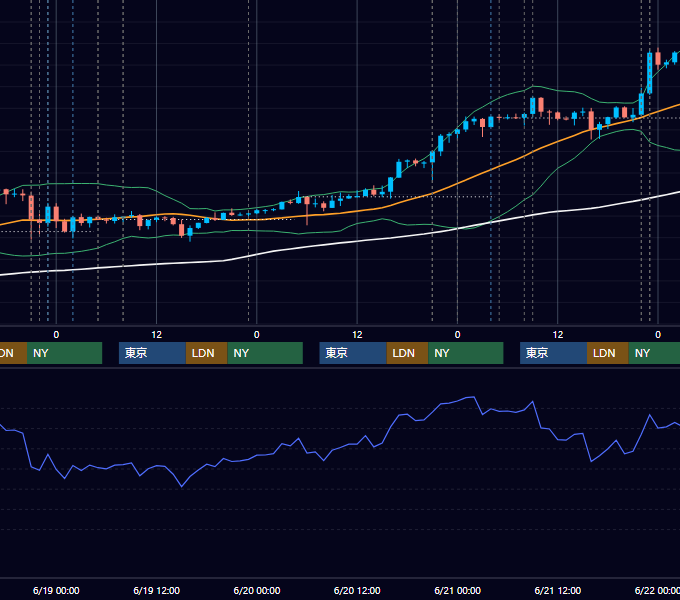Viewport: 680px width, 600px height.
Task: Select the NY session block spanning 6/20 00:00
Action: pyautogui.click(x=265, y=353)
